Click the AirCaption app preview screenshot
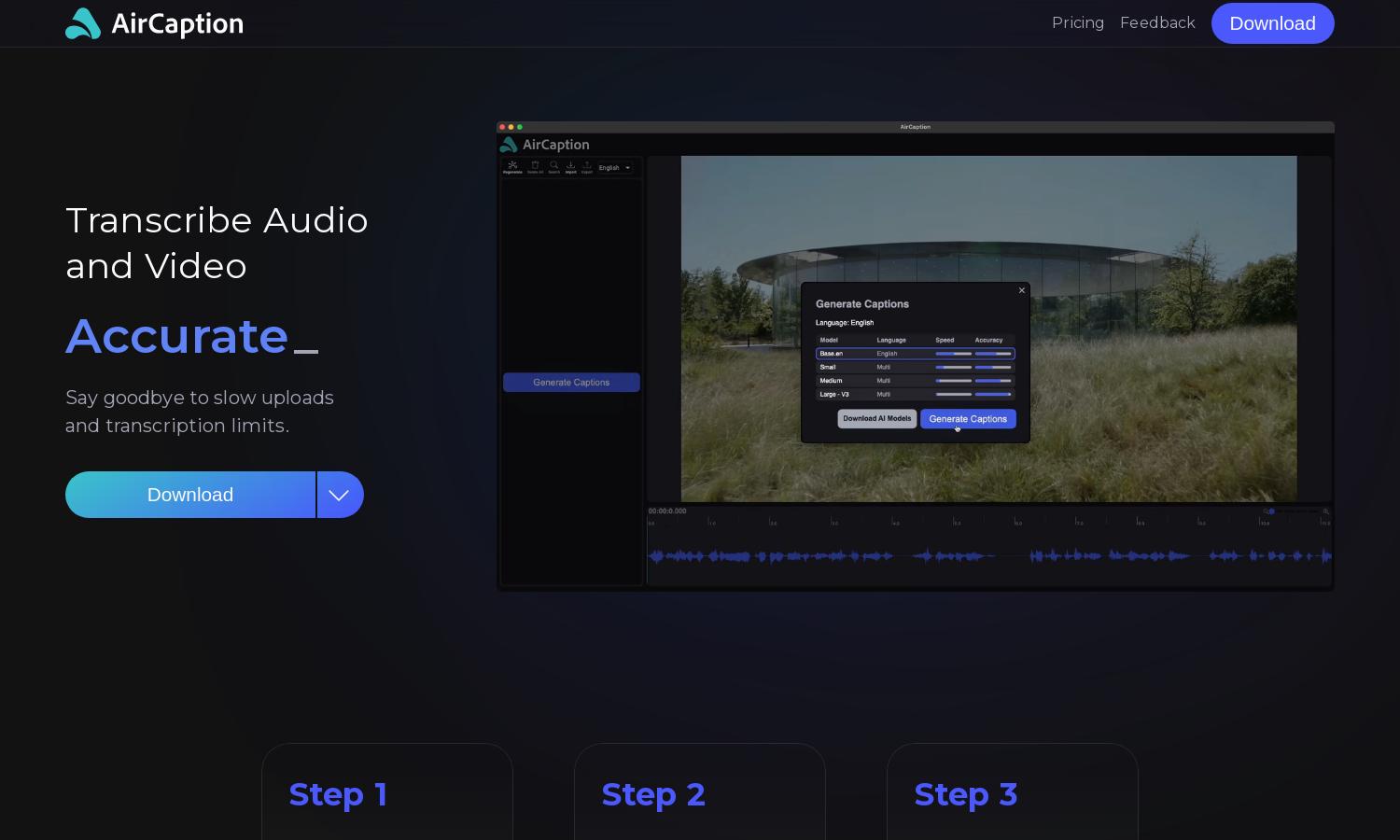 click(x=916, y=356)
